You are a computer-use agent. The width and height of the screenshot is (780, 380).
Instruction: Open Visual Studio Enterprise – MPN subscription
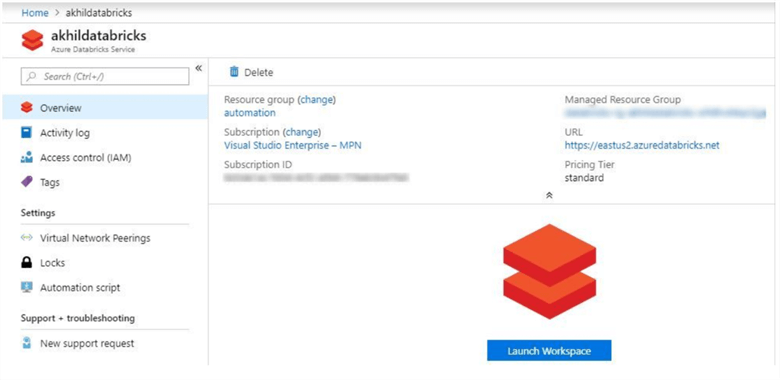click(x=293, y=145)
